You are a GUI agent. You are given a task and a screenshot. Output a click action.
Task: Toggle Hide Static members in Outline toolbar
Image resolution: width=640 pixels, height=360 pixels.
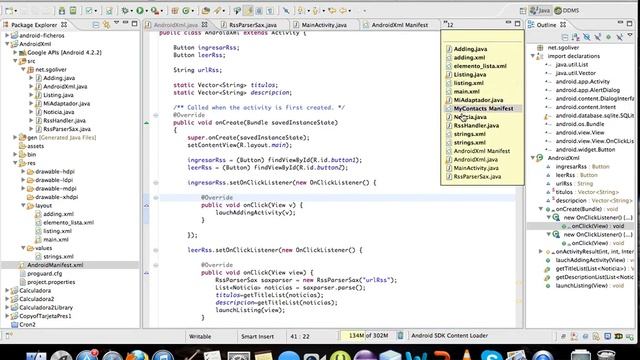(x=598, y=37)
